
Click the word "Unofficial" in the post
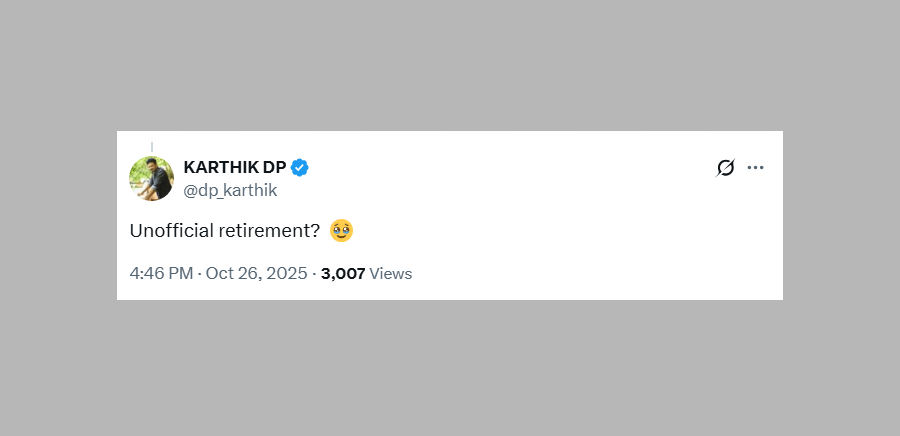pyautogui.click(x=168, y=231)
